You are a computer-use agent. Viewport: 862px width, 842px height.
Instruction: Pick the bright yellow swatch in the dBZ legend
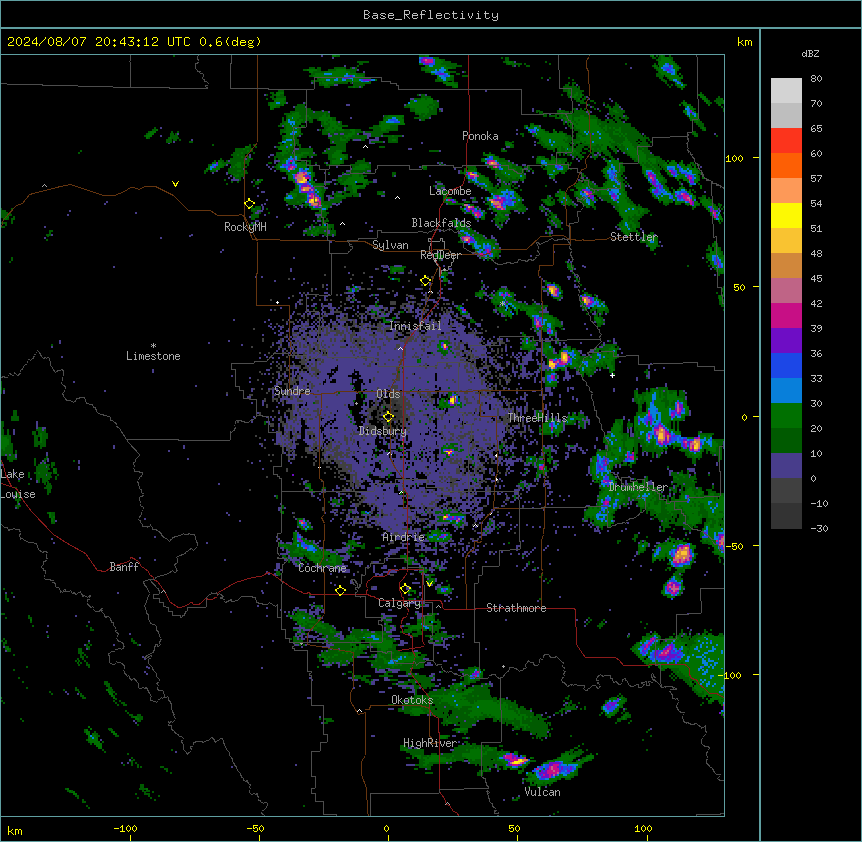point(786,215)
